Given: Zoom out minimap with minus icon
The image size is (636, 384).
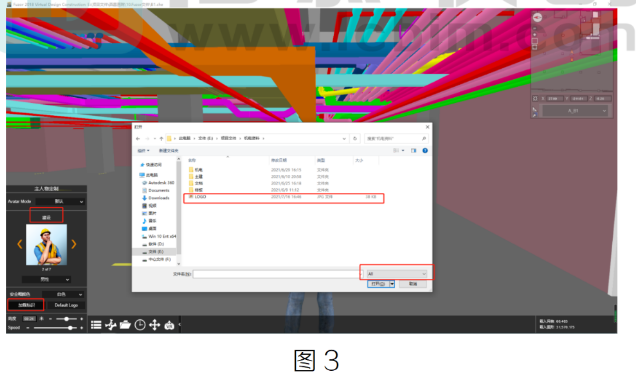Looking at the screenshot, I should click(x=535, y=28).
